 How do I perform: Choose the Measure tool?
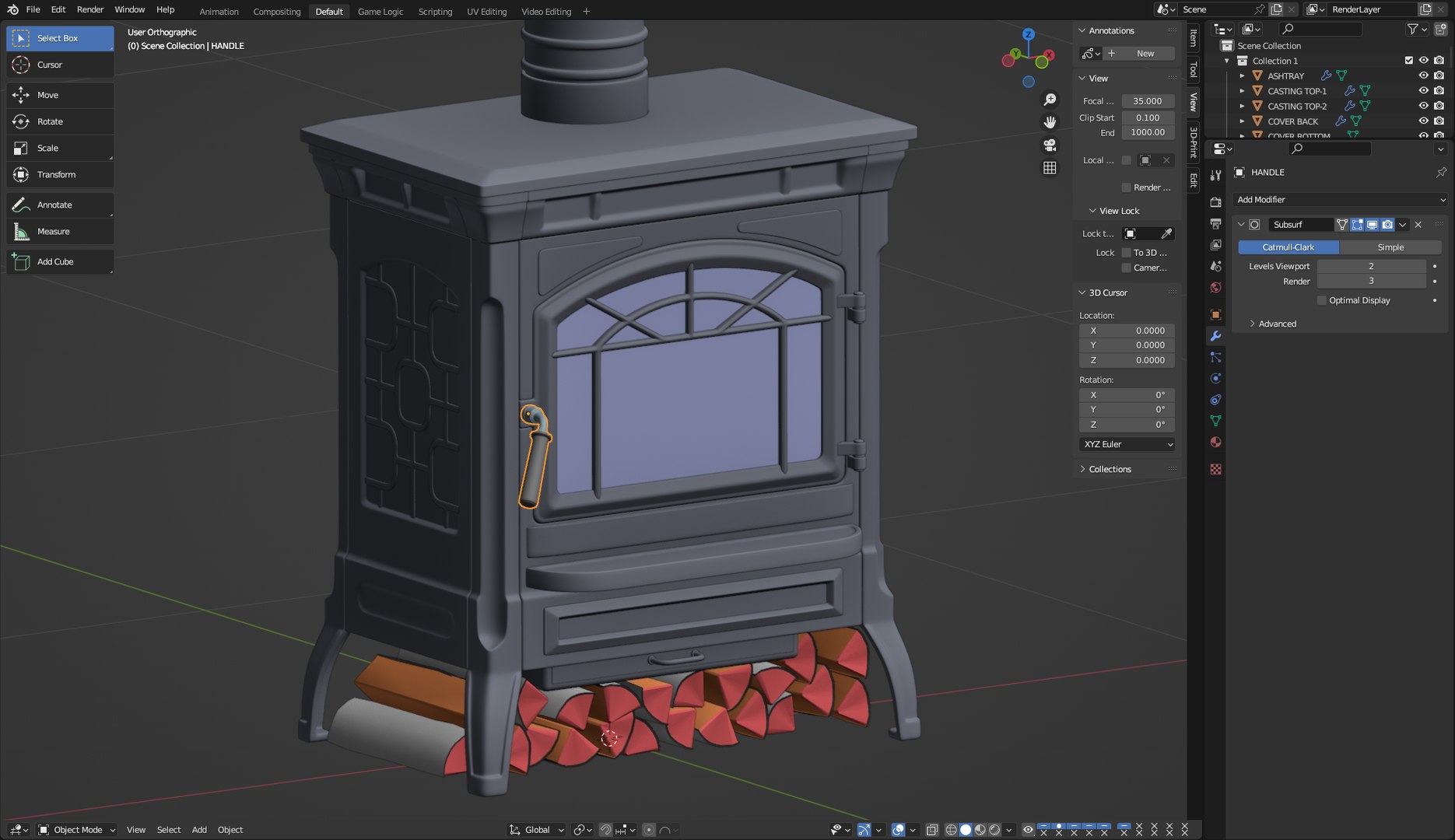[x=60, y=231]
